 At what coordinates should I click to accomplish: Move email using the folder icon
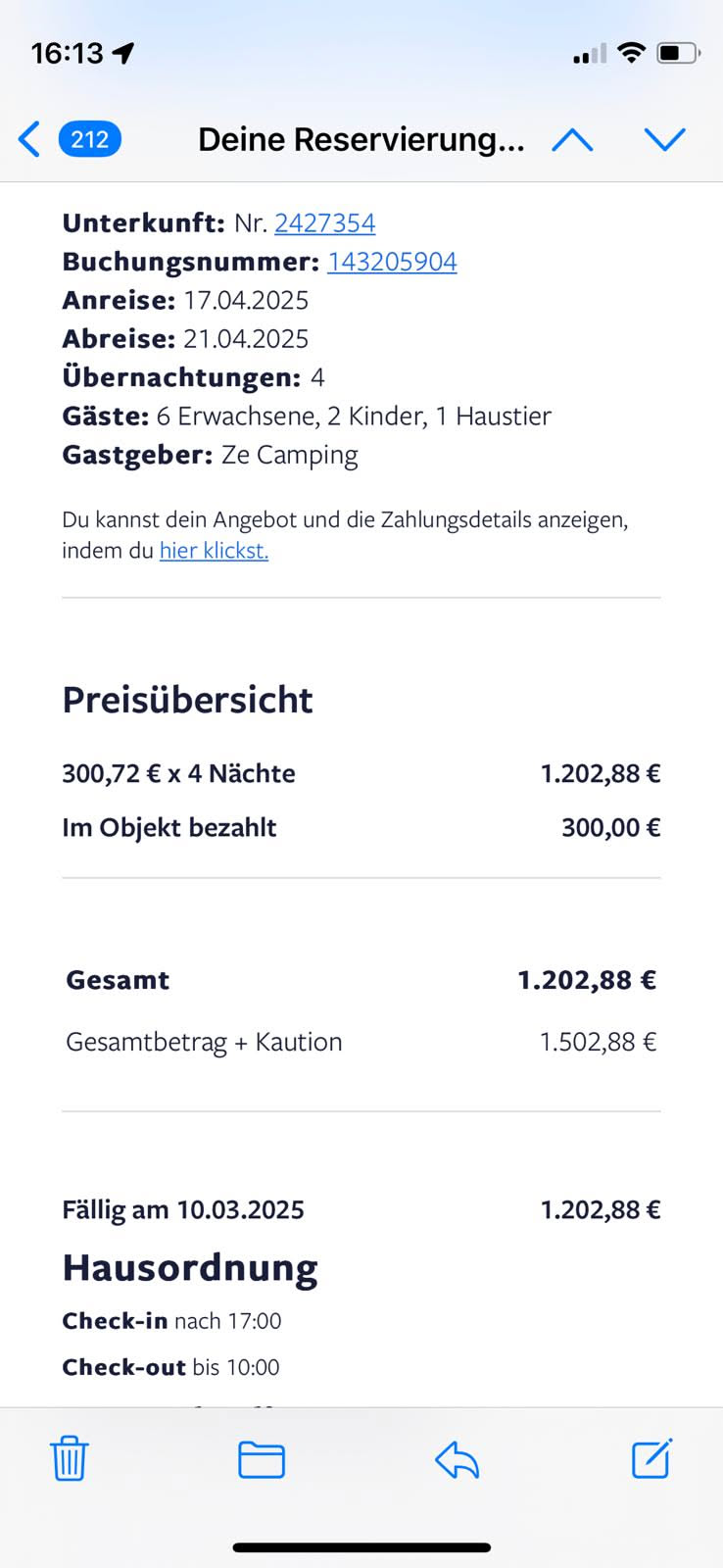click(x=262, y=1459)
